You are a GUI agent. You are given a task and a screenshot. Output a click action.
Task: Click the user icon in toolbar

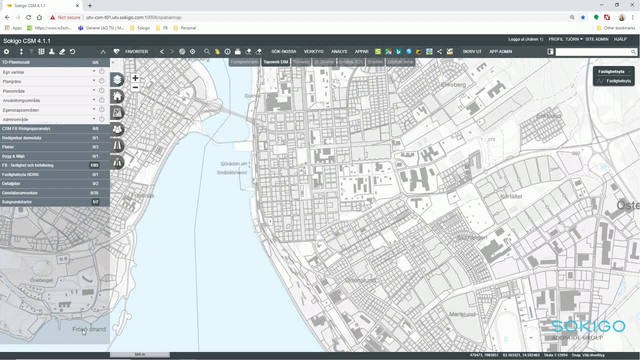(52, 52)
